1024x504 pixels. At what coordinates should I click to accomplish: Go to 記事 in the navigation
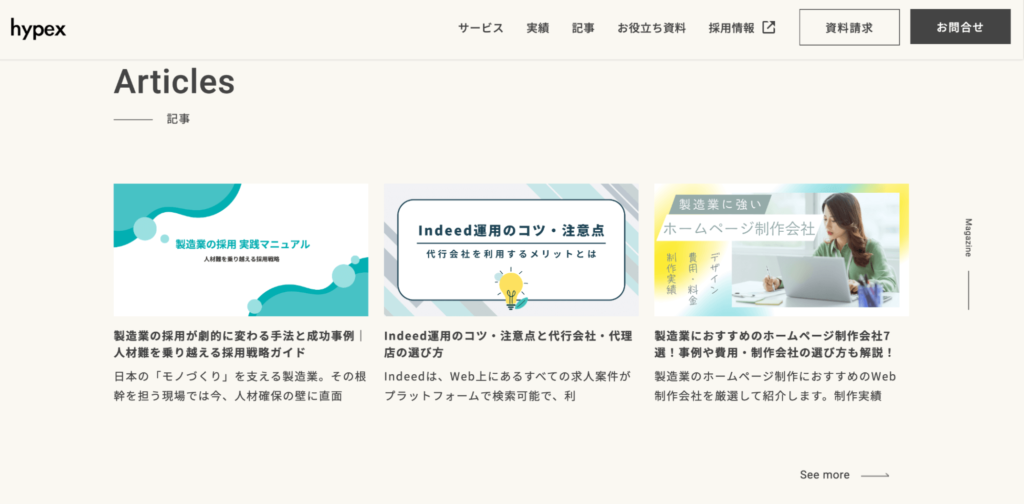pos(583,28)
